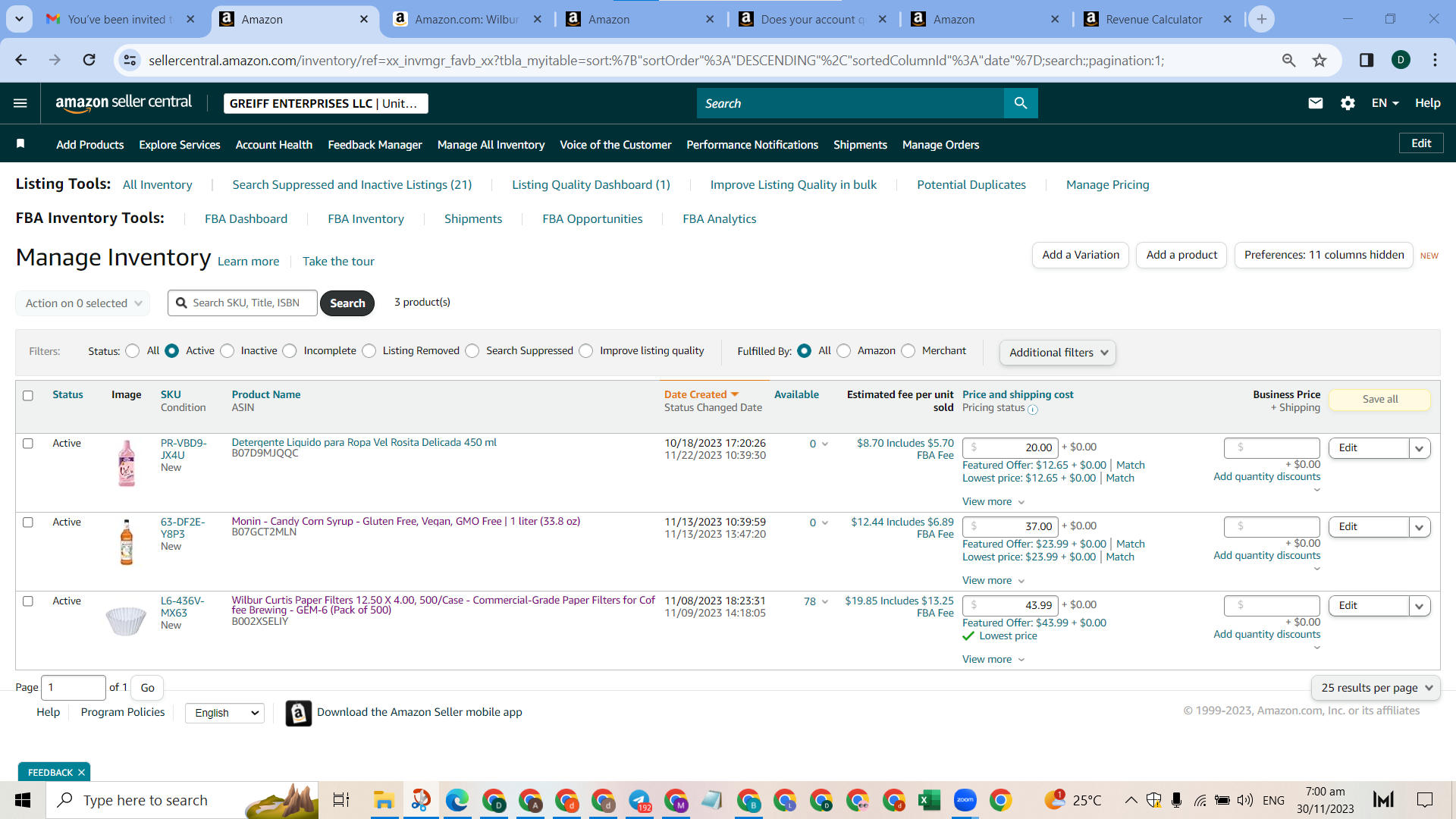1456x819 pixels.
Task: Tick the select-all checkbox in table header
Action: click(28, 396)
